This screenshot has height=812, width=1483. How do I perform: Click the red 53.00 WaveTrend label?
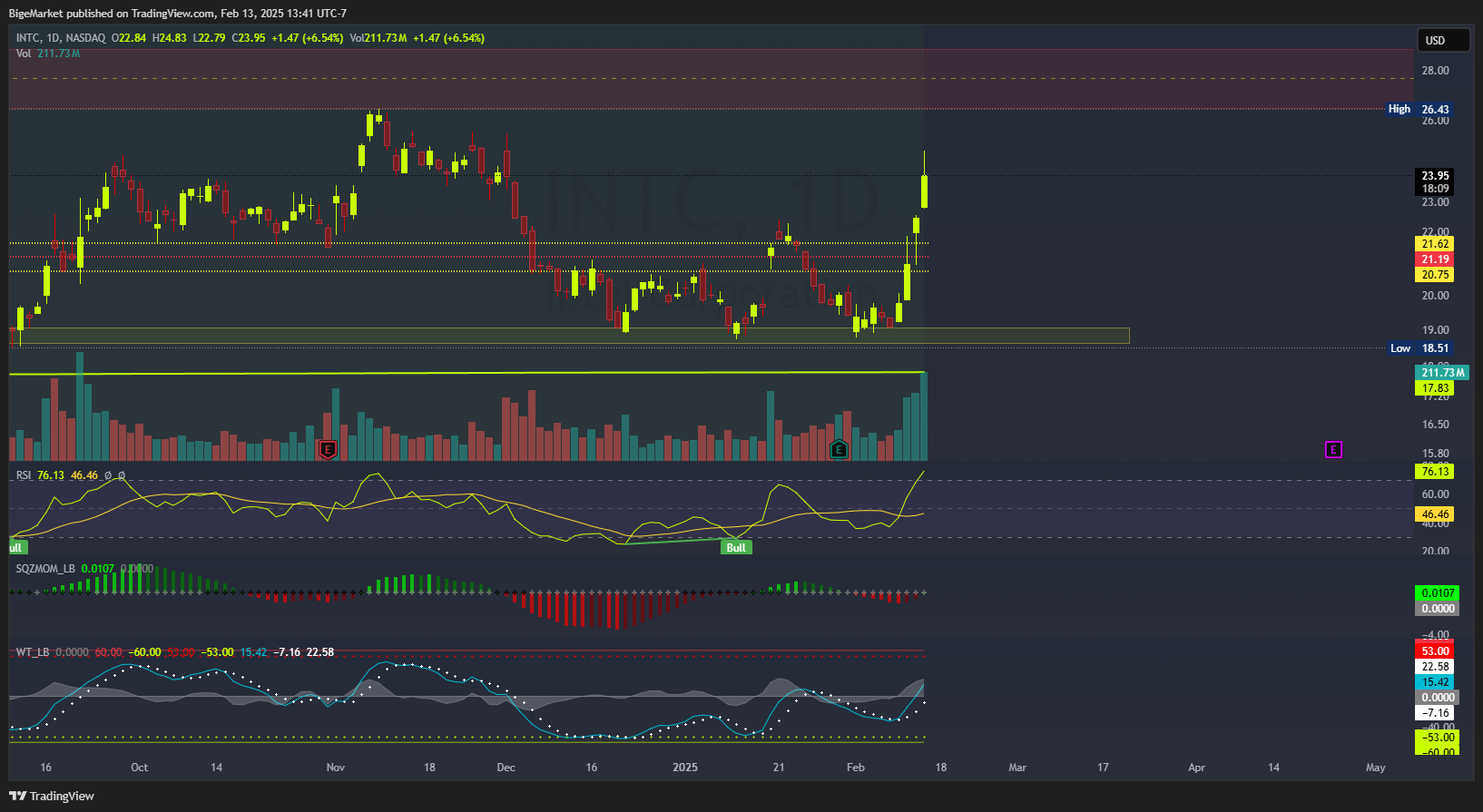click(x=1435, y=651)
